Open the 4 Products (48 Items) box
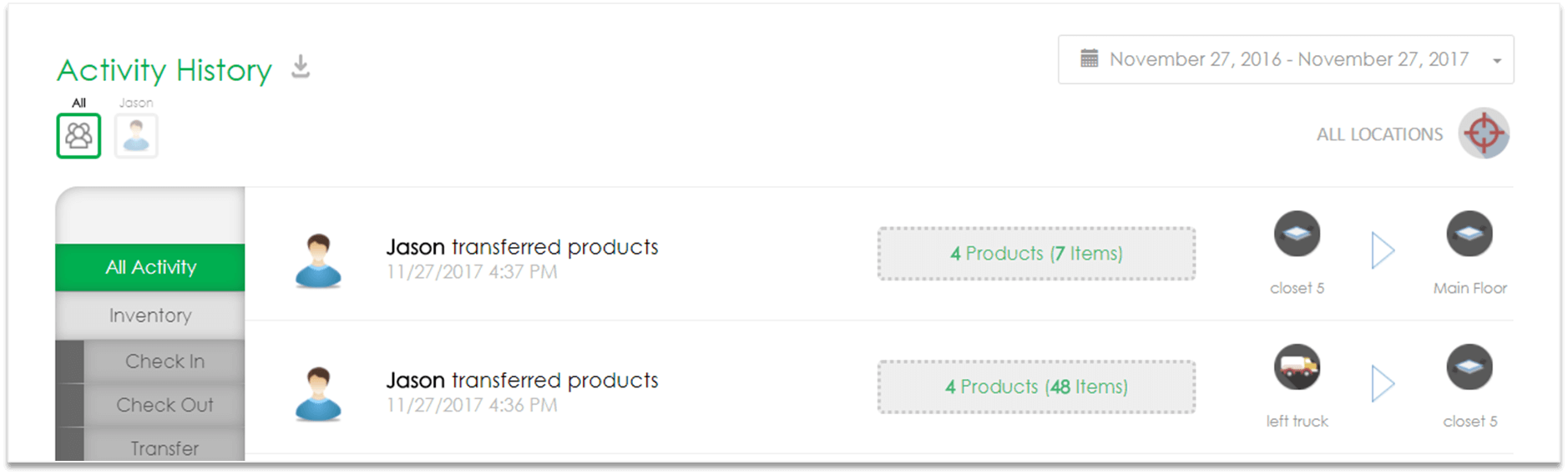Viewport: 1568px width, 475px height. pyautogui.click(x=1036, y=387)
